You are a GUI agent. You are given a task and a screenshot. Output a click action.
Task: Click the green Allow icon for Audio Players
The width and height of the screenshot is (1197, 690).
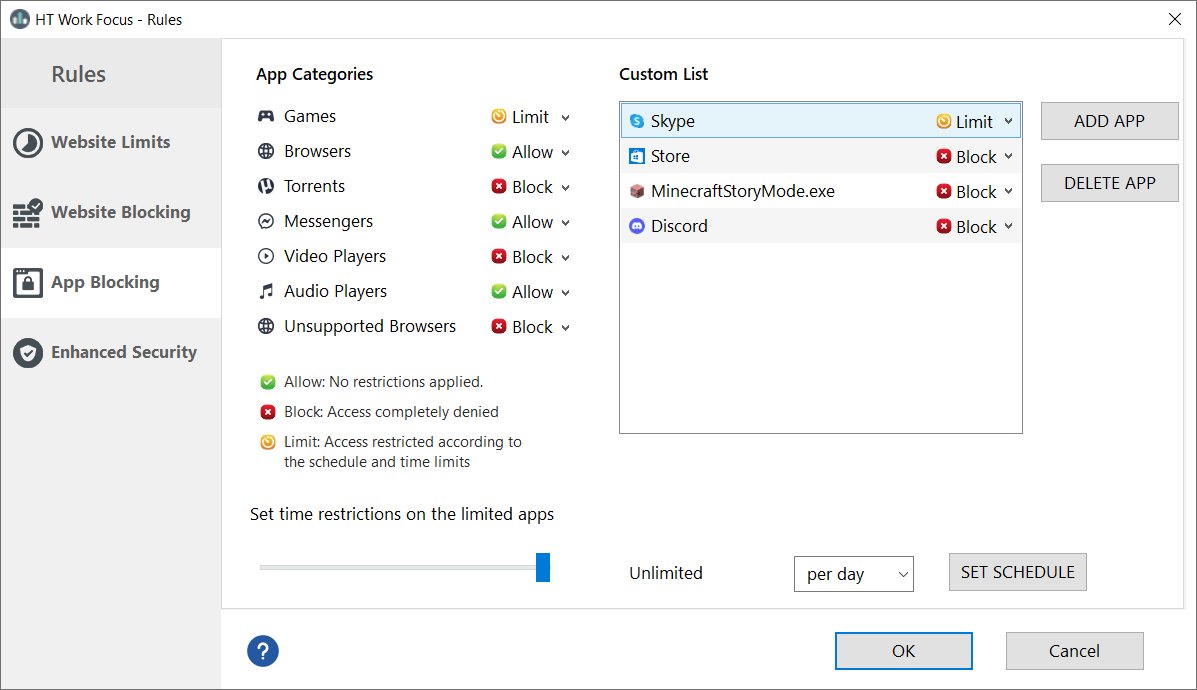(x=498, y=292)
